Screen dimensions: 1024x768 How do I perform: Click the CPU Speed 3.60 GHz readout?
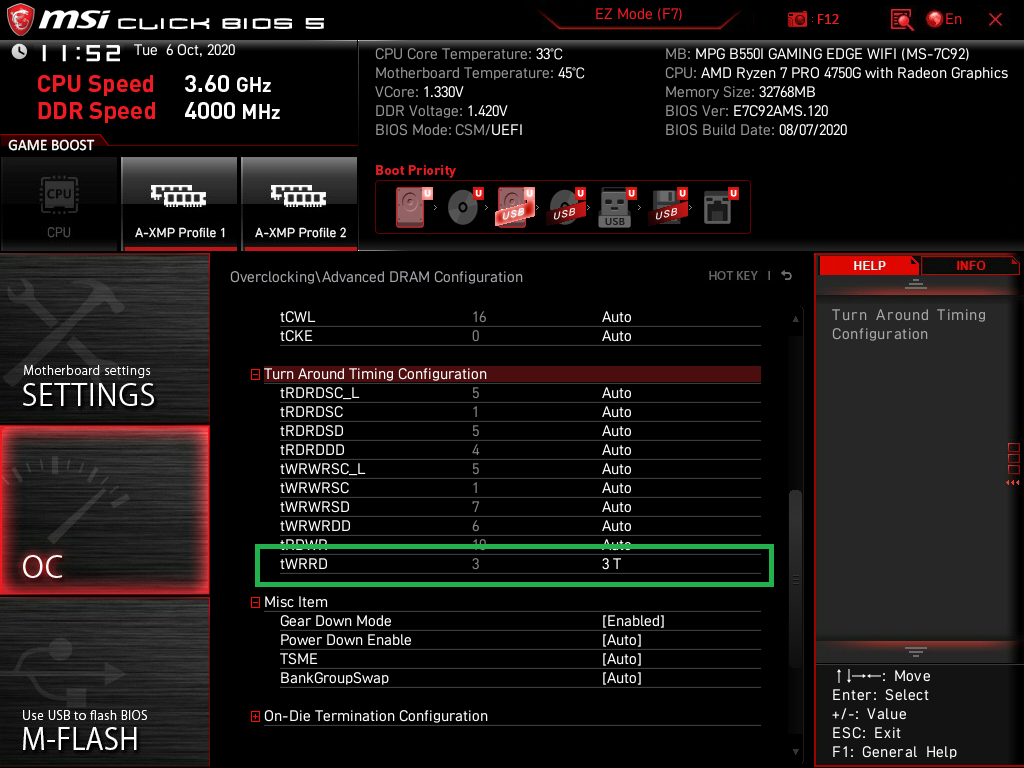pyautogui.click(x=154, y=84)
